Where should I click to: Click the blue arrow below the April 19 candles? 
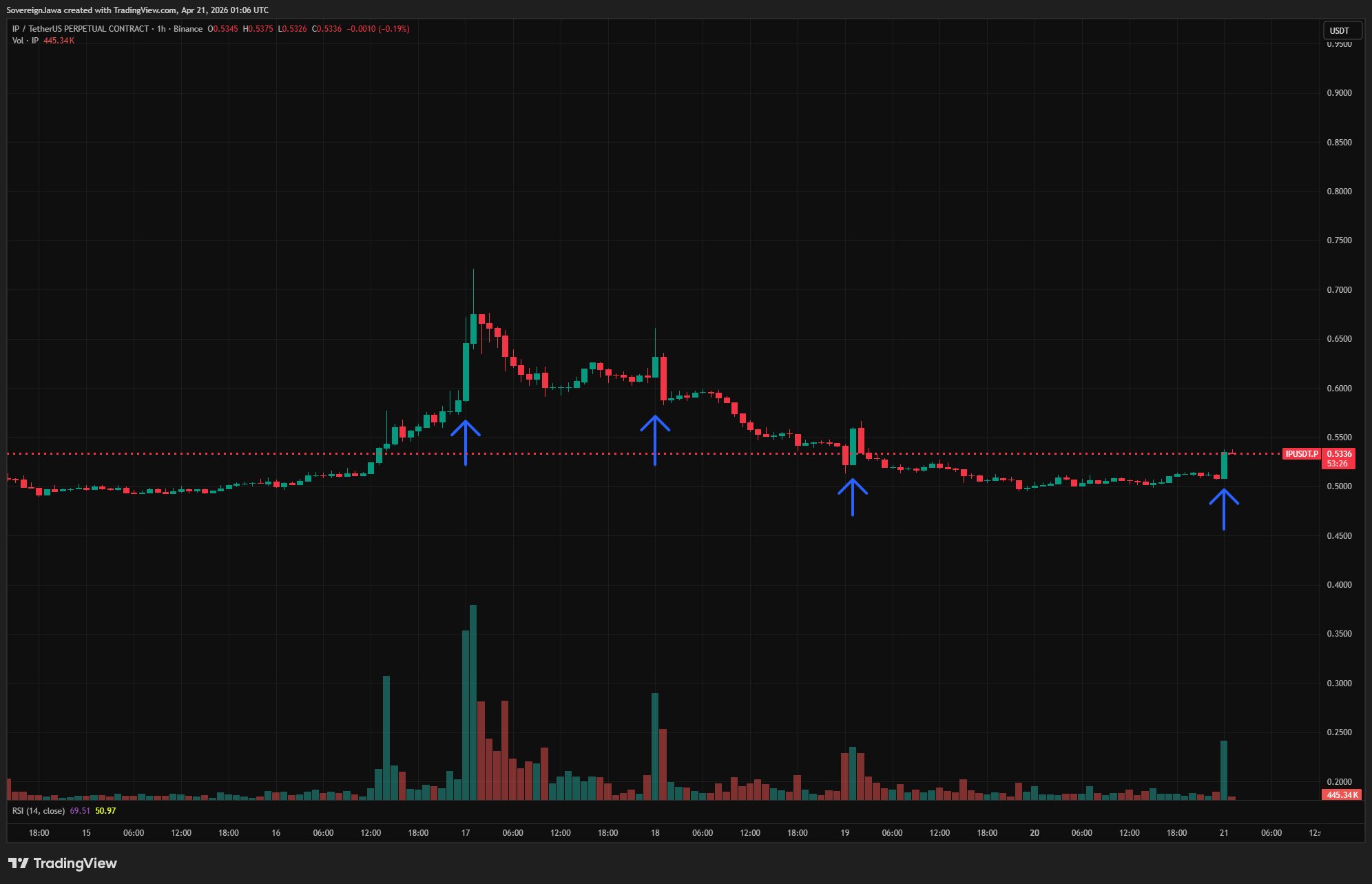(x=853, y=496)
